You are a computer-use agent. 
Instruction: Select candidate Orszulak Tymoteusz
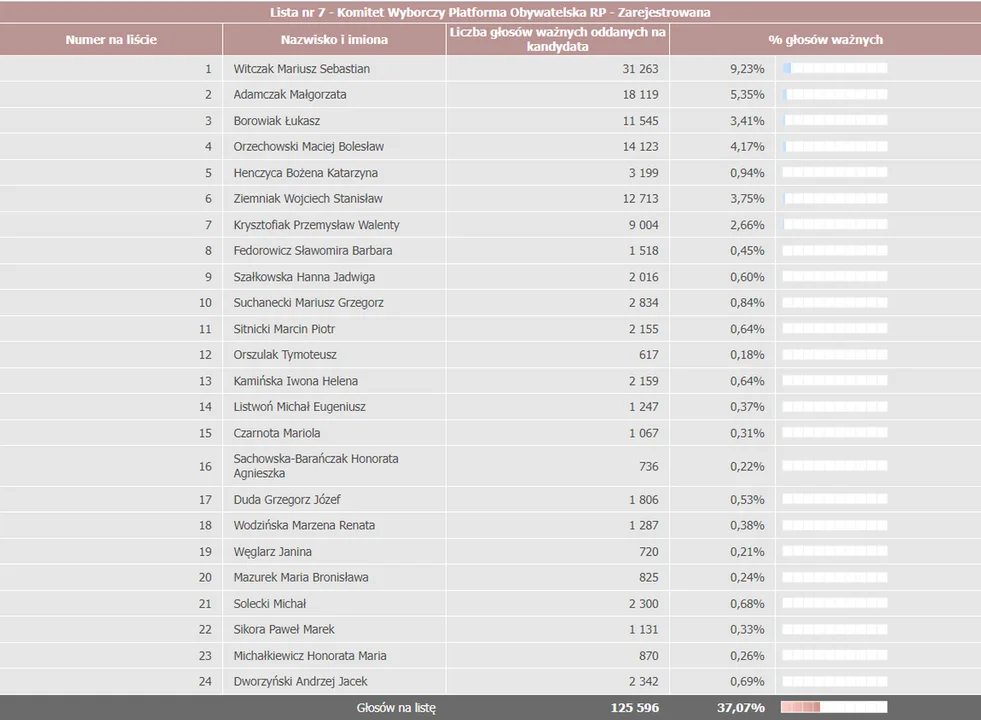click(285, 355)
